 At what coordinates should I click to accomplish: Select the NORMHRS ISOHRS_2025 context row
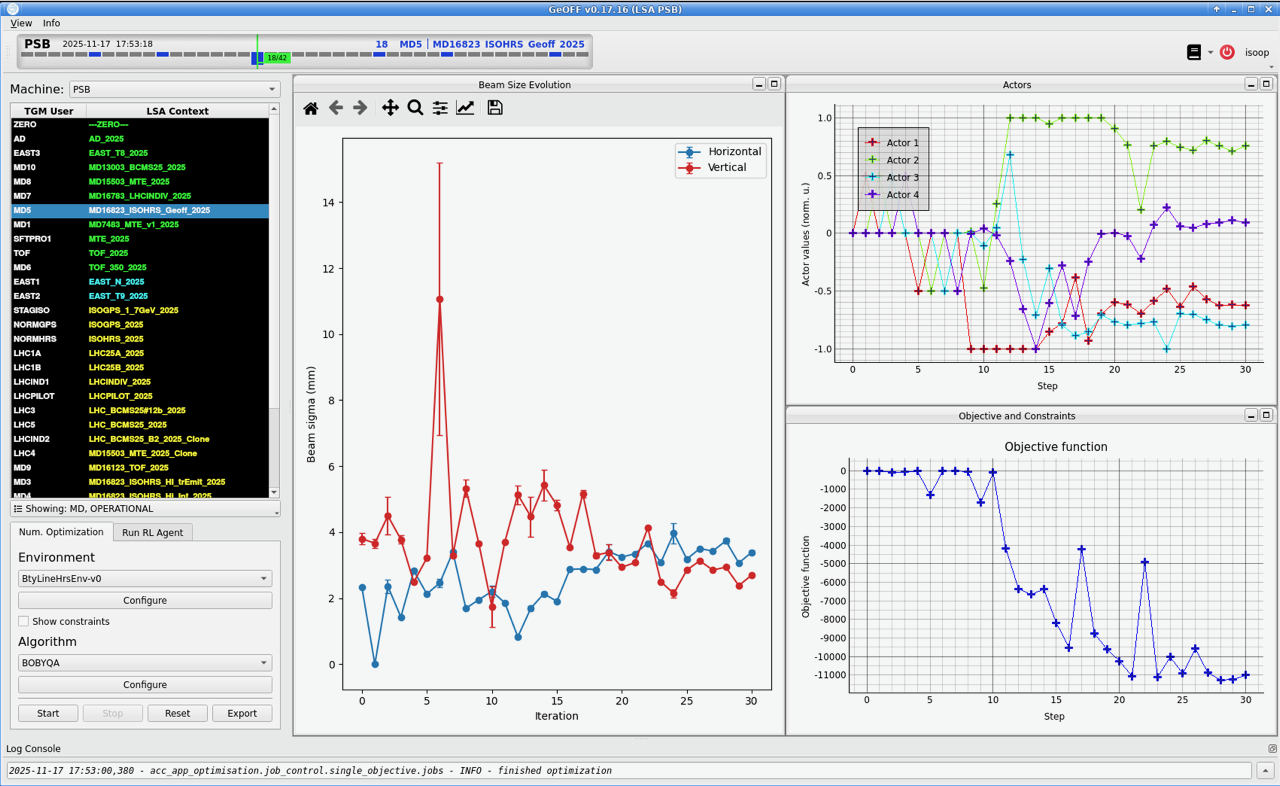(140, 339)
